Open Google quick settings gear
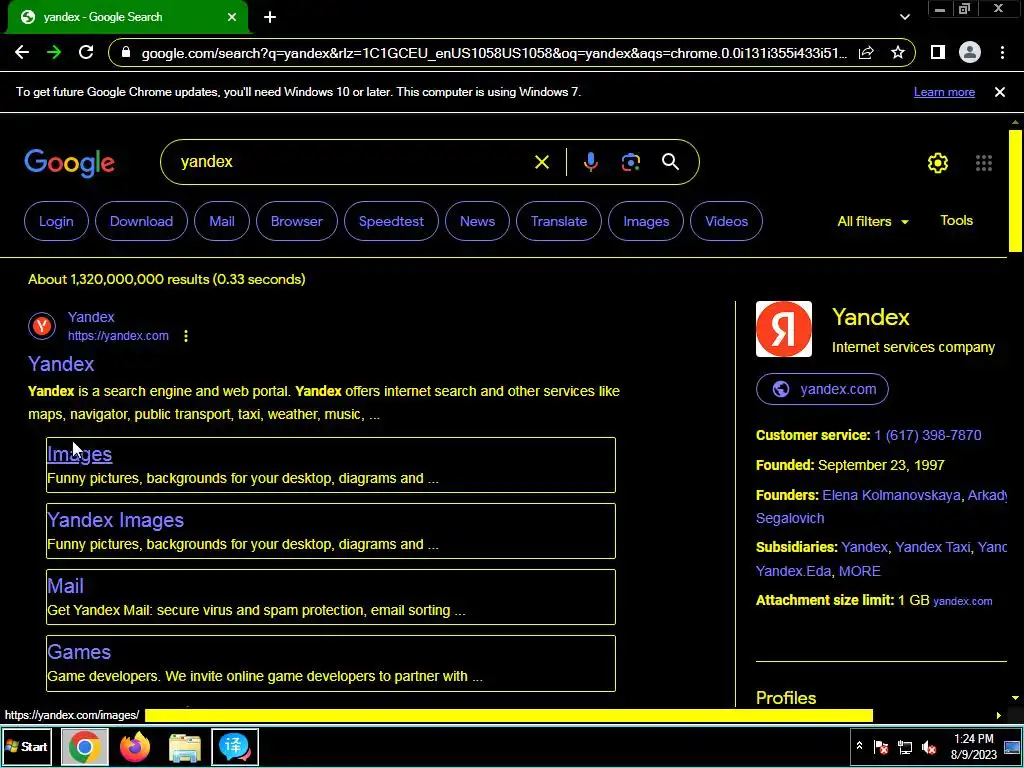Screen dimensions: 1024x768 point(938,163)
